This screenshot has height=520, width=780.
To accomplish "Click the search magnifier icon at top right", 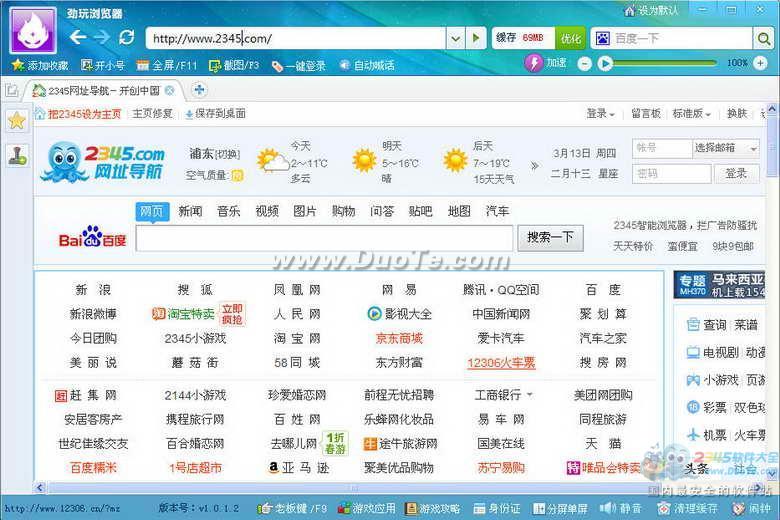I will point(764,38).
